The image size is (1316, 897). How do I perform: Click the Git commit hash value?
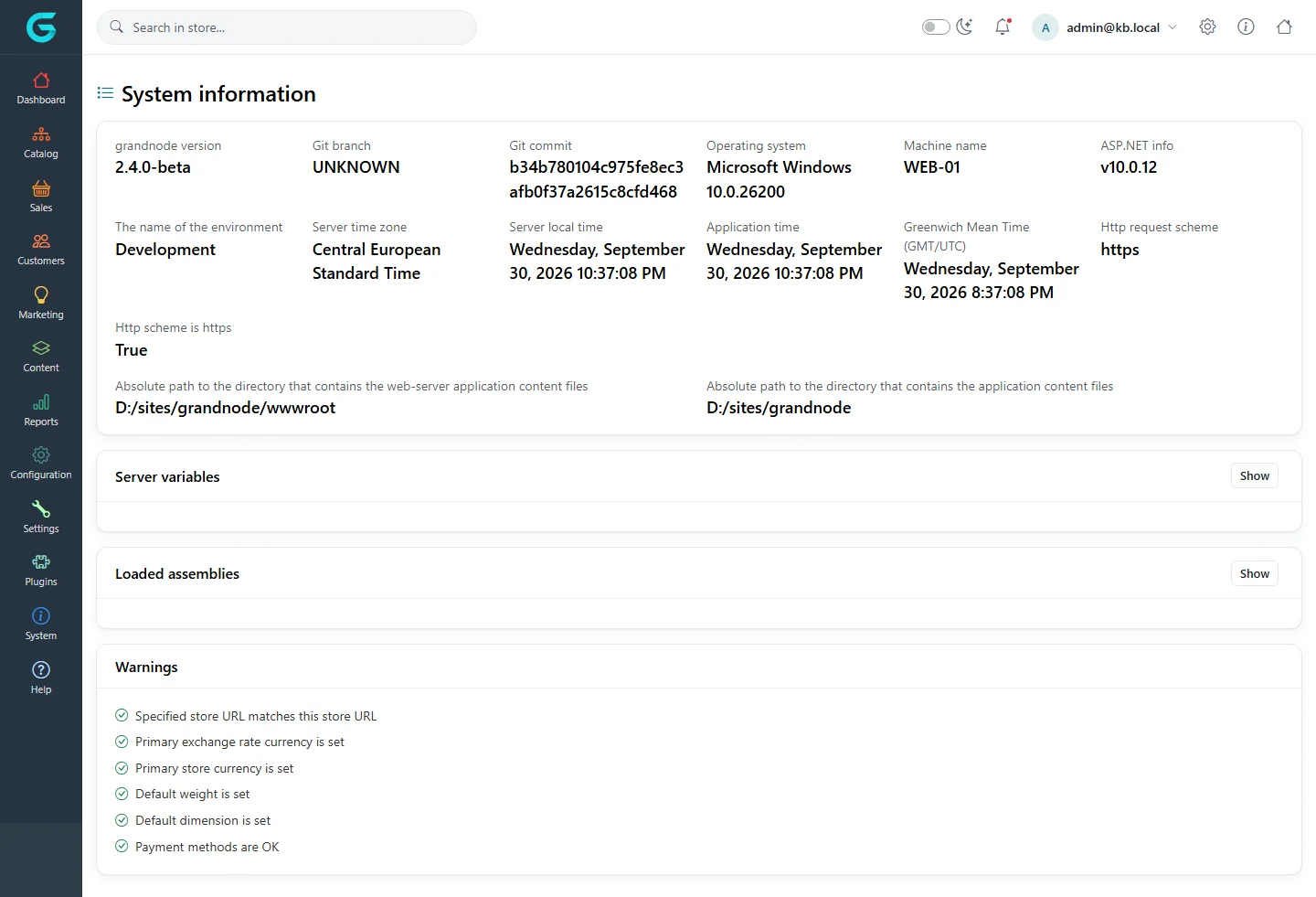[x=596, y=179]
